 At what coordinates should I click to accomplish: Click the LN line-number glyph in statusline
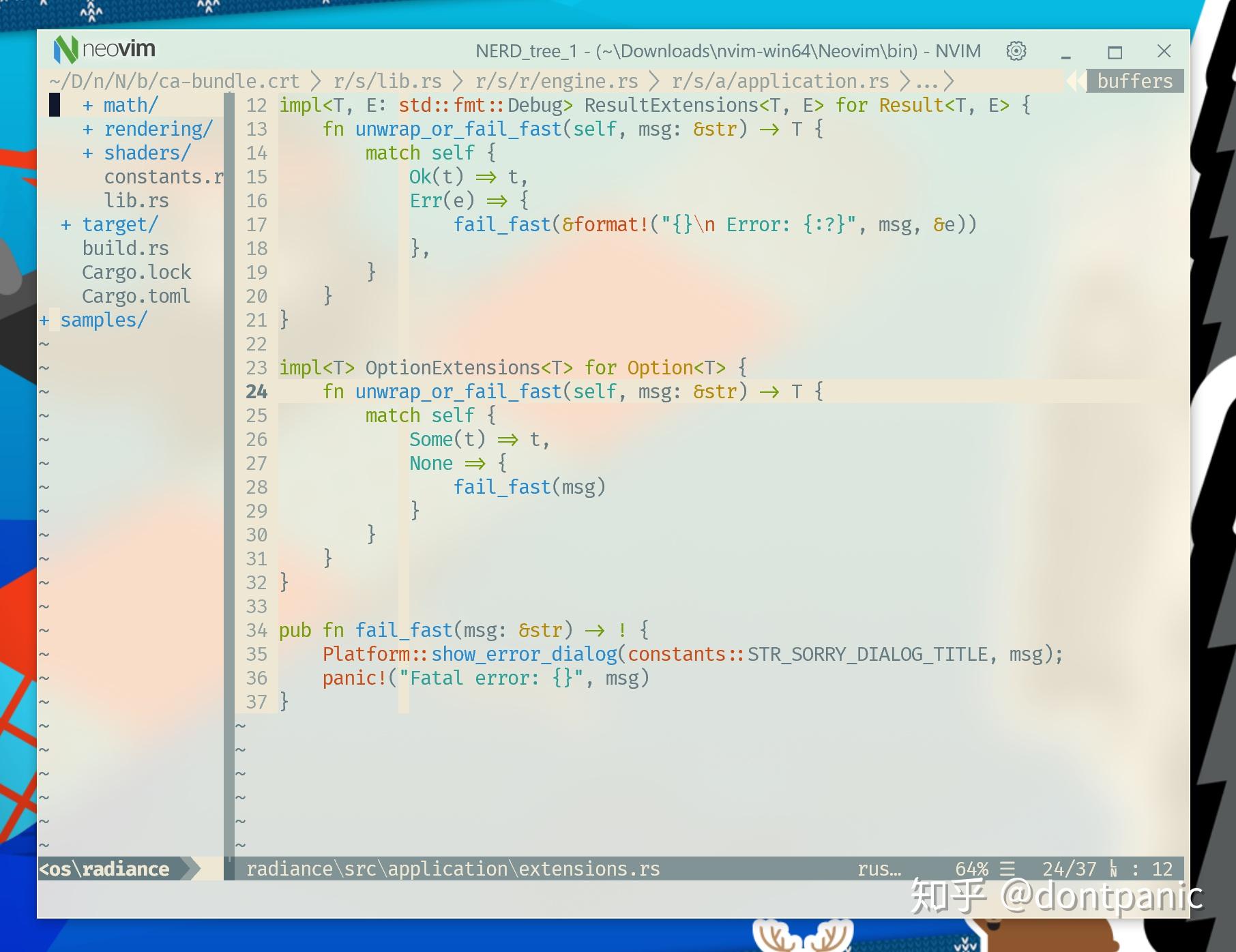(x=1113, y=869)
